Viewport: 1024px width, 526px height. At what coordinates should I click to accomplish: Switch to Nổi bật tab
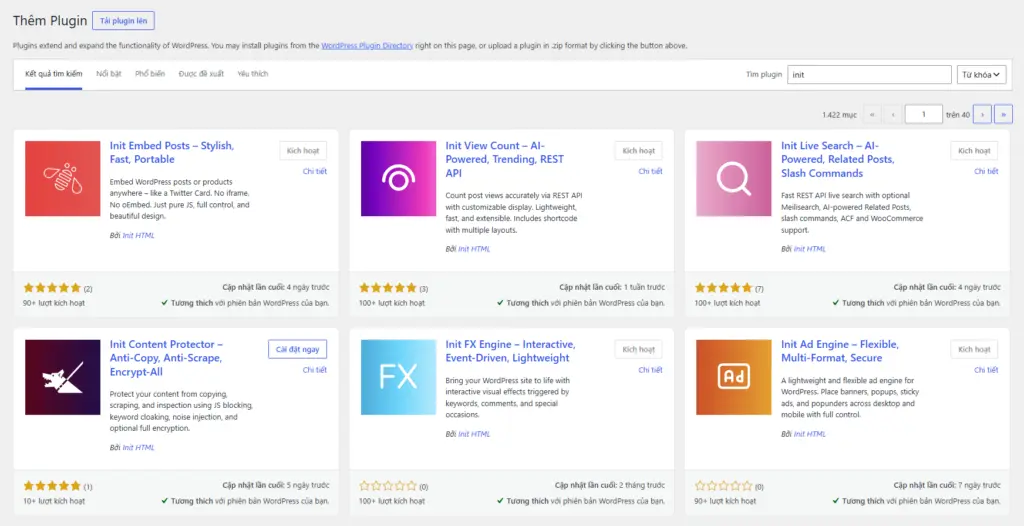(x=108, y=74)
